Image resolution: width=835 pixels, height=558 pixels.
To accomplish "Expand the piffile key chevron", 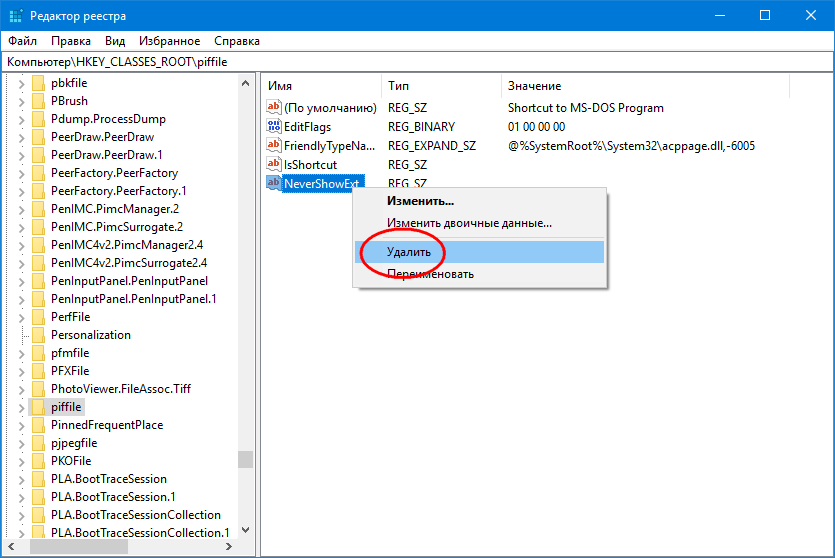I will coord(21,407).
